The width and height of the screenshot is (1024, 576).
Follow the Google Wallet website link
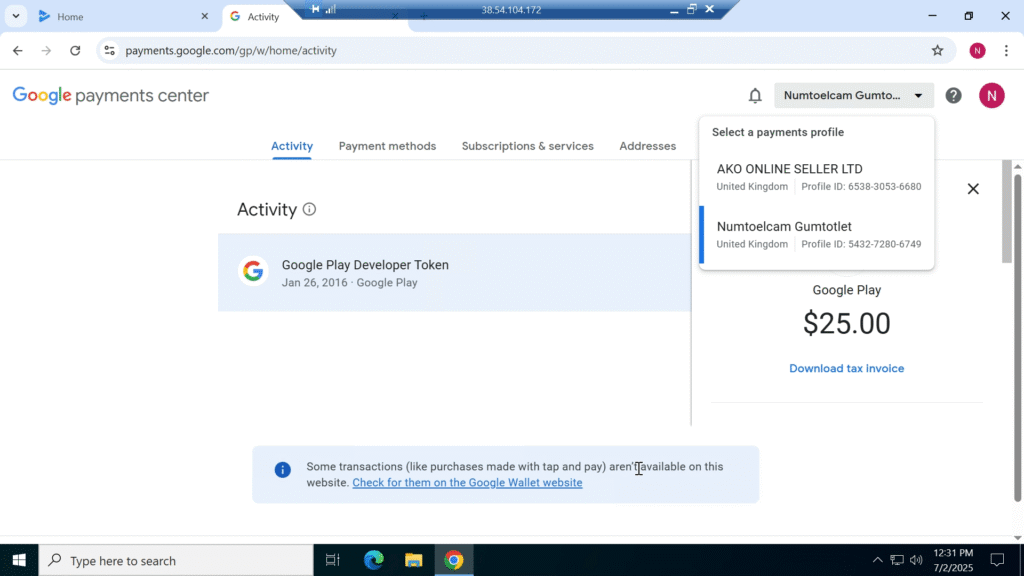(x=467, y=483)
